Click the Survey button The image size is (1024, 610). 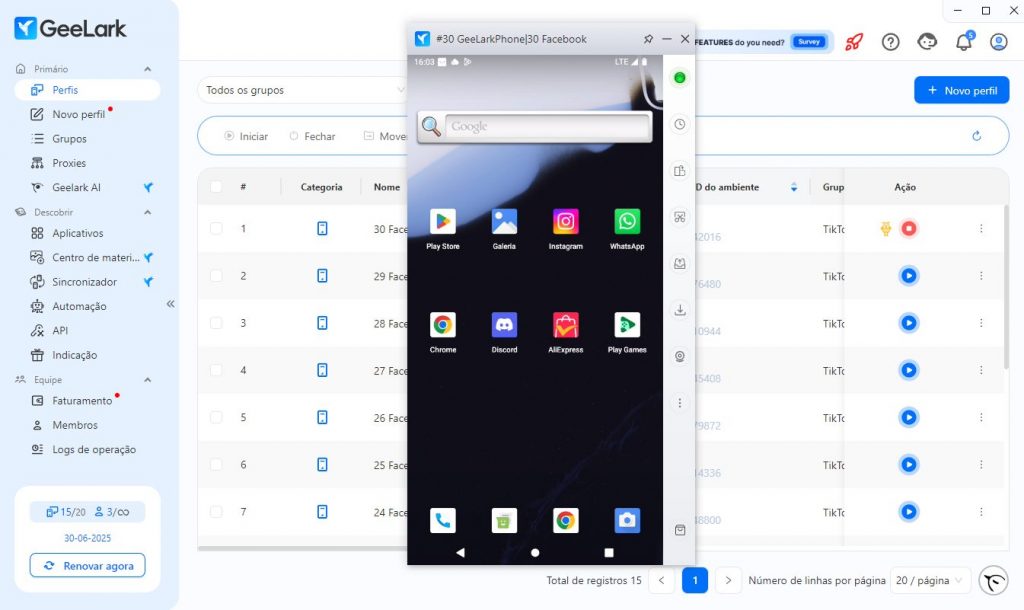(x=808, y=42)
